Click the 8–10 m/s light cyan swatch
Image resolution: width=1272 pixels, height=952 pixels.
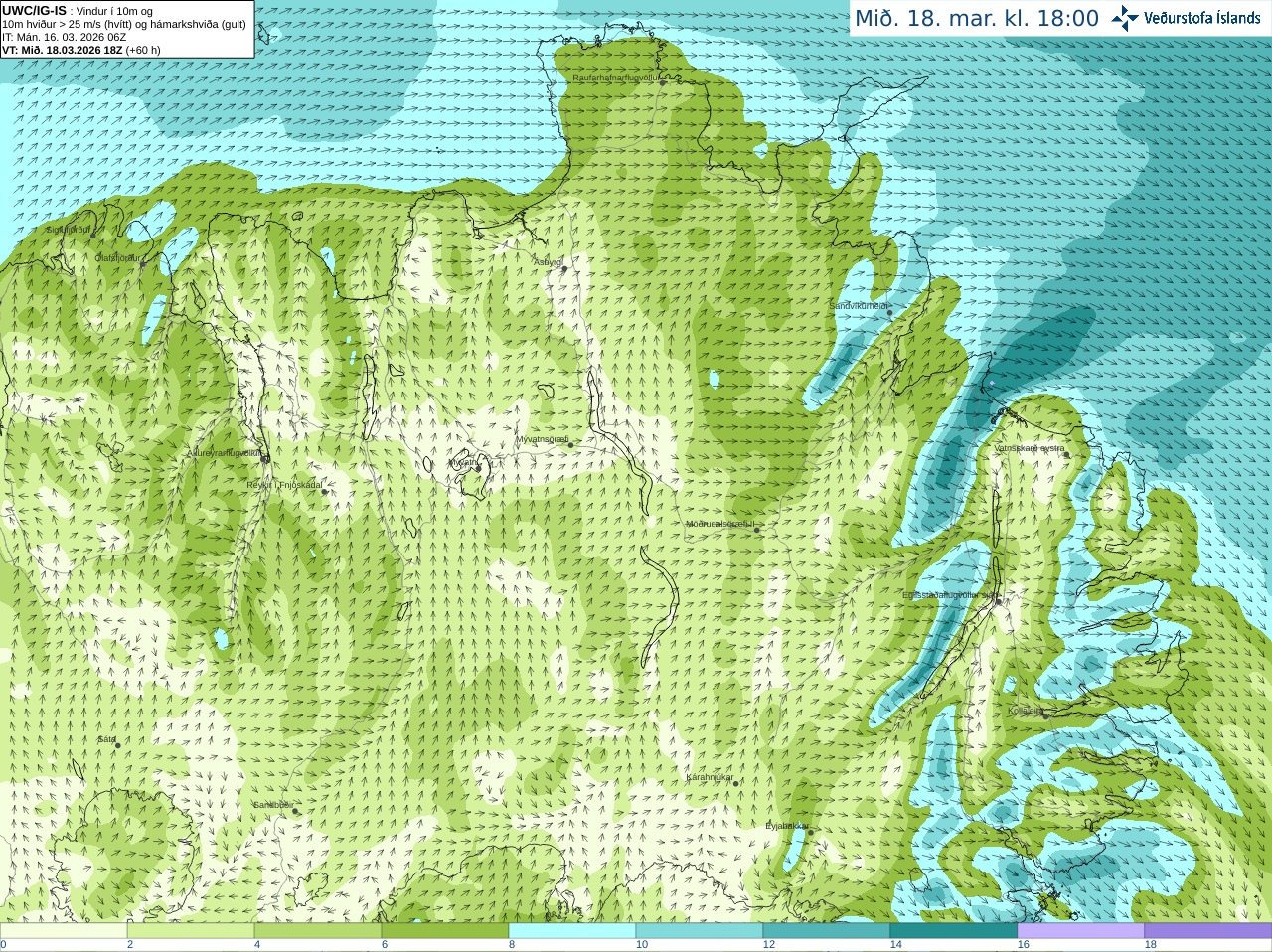(x=572, y=931)
